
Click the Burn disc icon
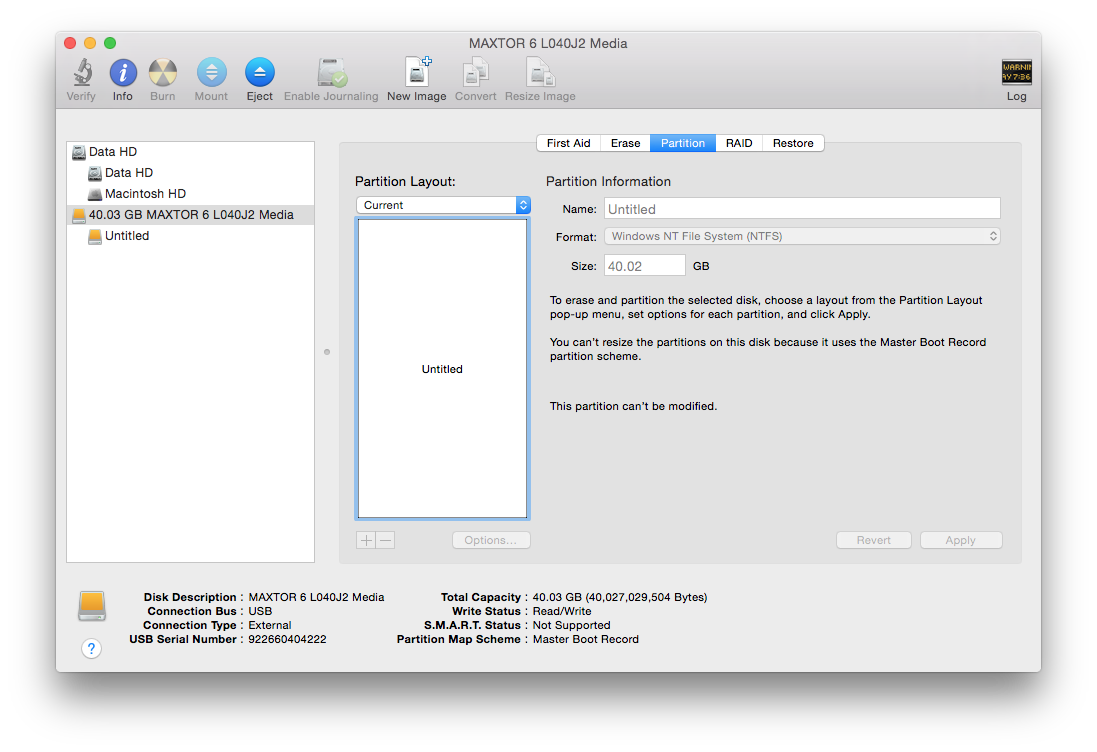click(x=162, y=73)
